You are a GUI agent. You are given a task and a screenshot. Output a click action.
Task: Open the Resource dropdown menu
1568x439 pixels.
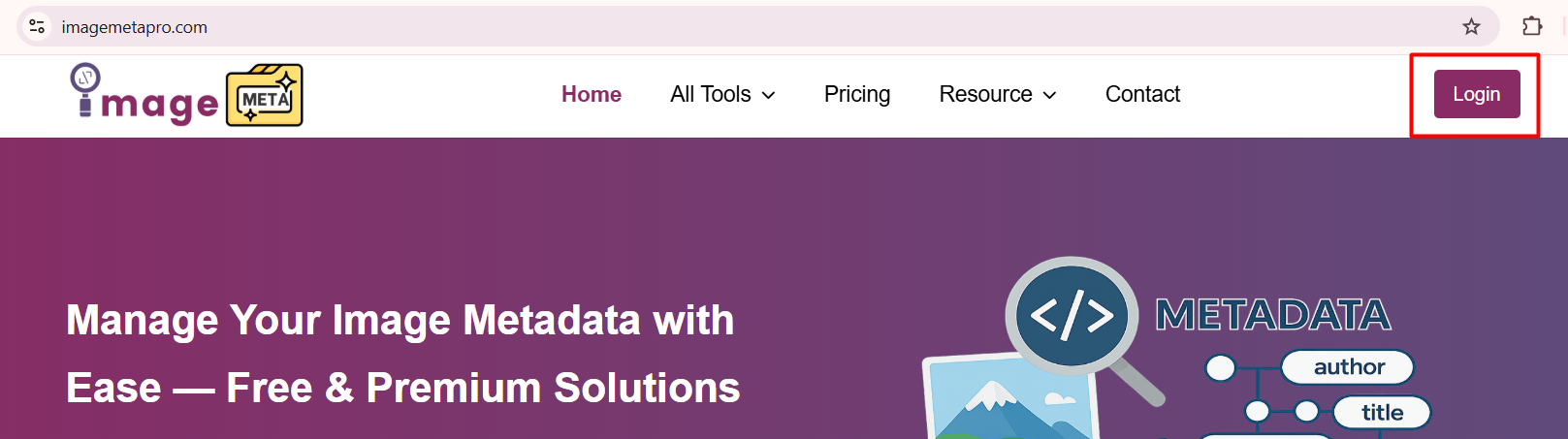(x=985, y=94)
